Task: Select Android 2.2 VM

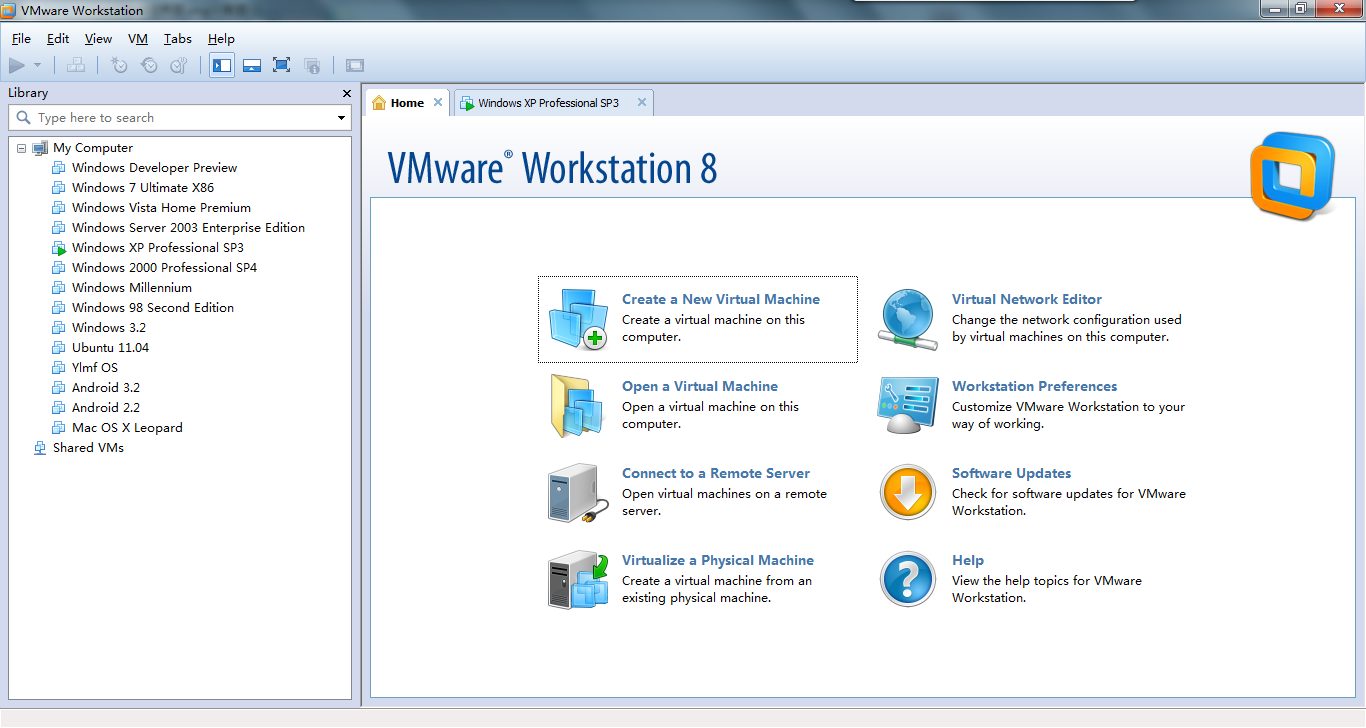Action: [x=105, y=408]
